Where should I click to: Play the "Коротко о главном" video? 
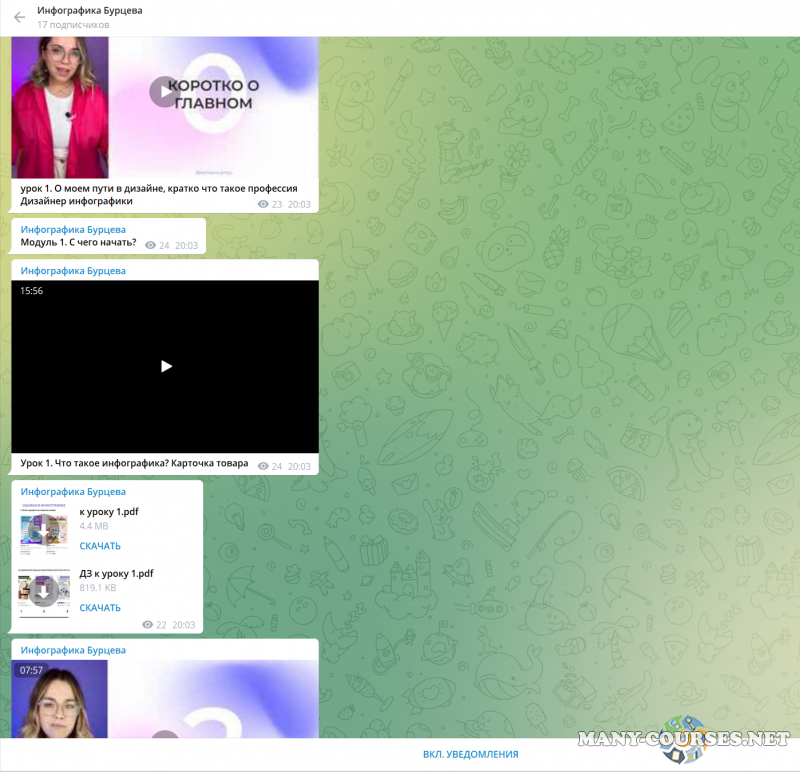tap(163, 92)
